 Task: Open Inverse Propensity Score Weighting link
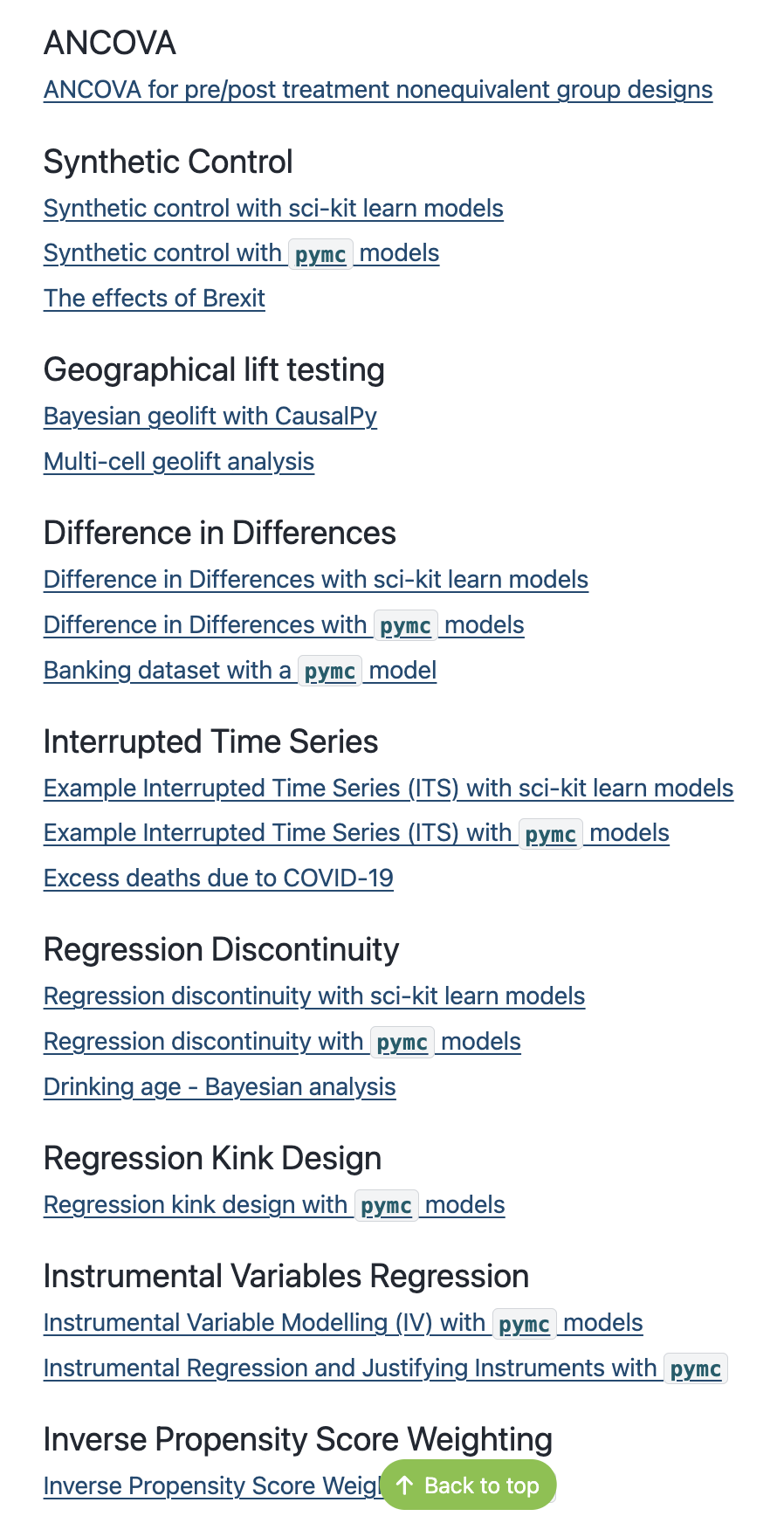(211, 1486)
